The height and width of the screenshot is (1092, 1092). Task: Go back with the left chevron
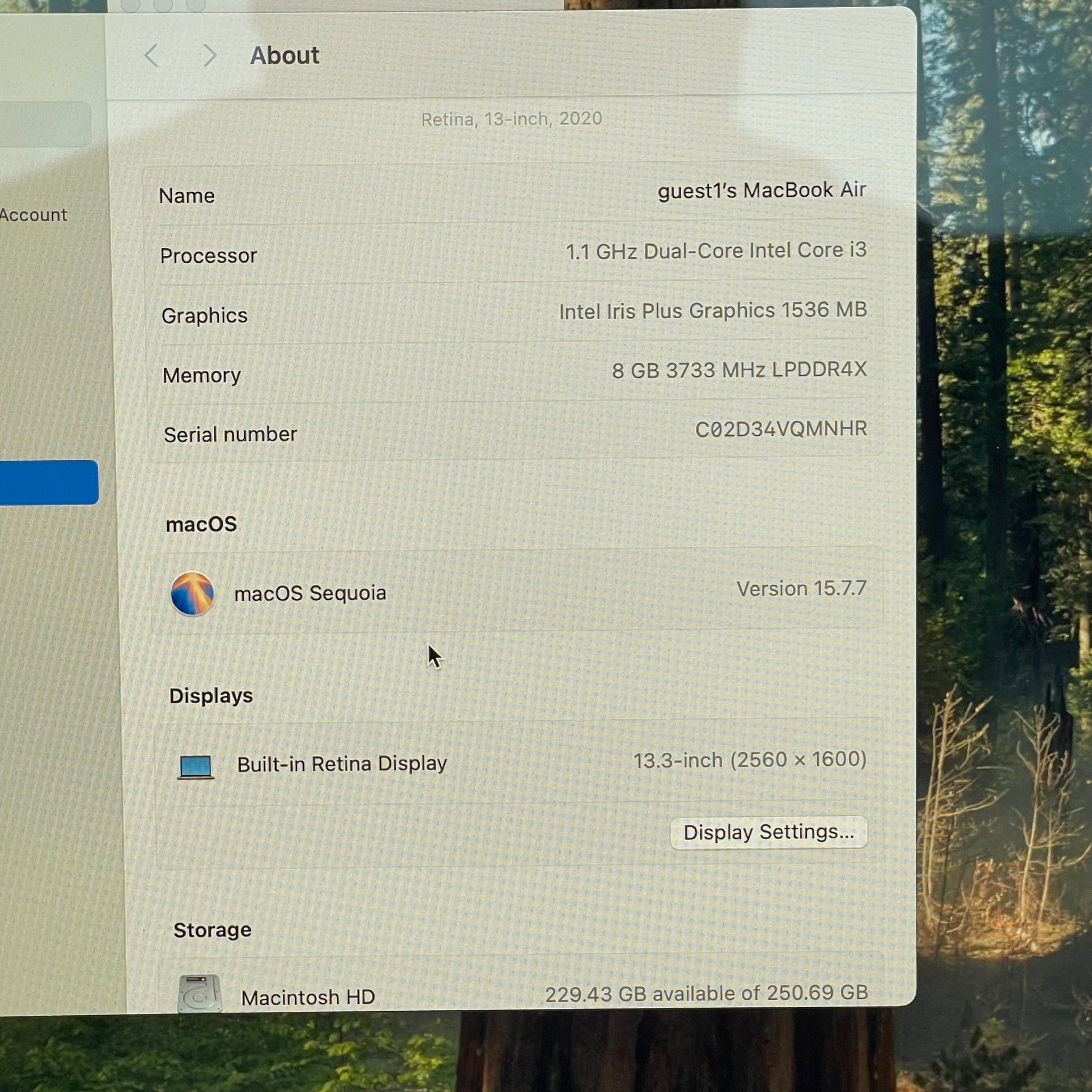[152, 56]
